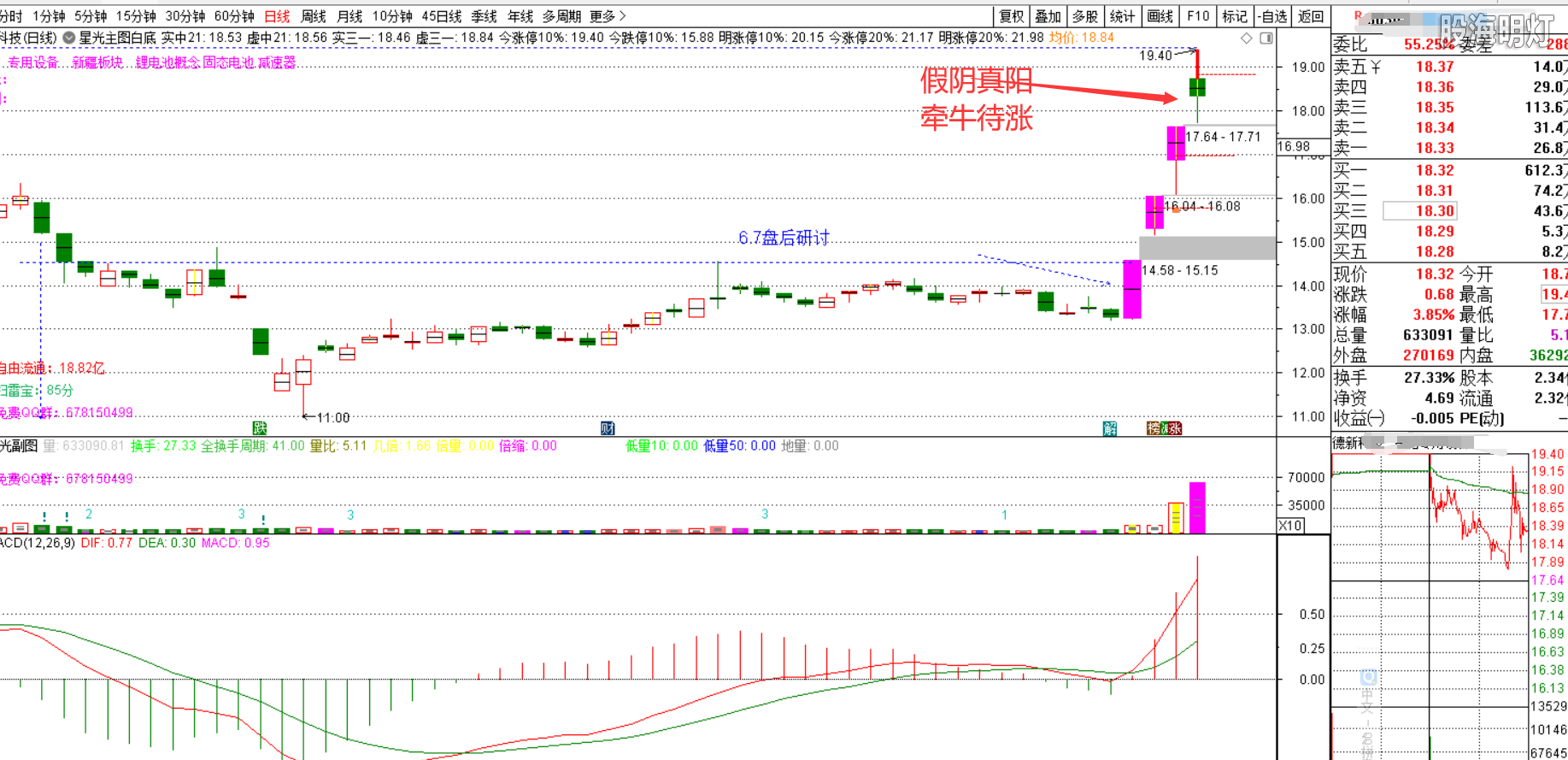1568x760 pixels.
Task: Open the F10 company info
Action: coord(1198,16)
